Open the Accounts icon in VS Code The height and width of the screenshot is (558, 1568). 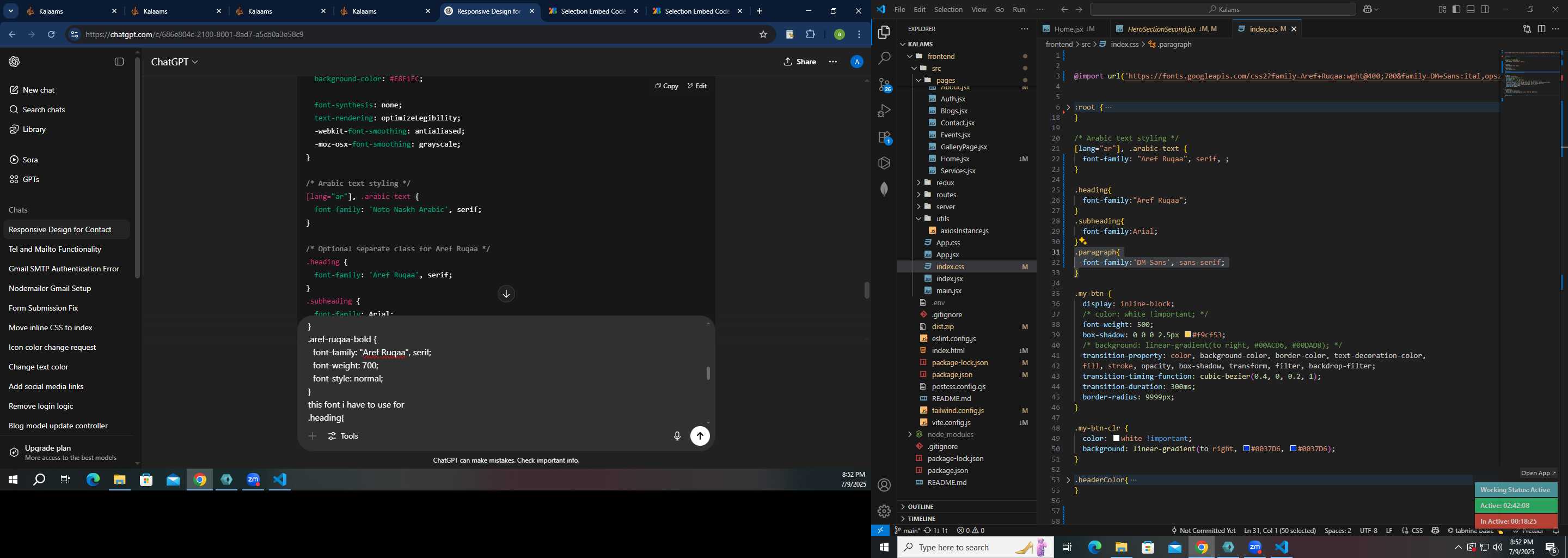[x=884, y=486]
